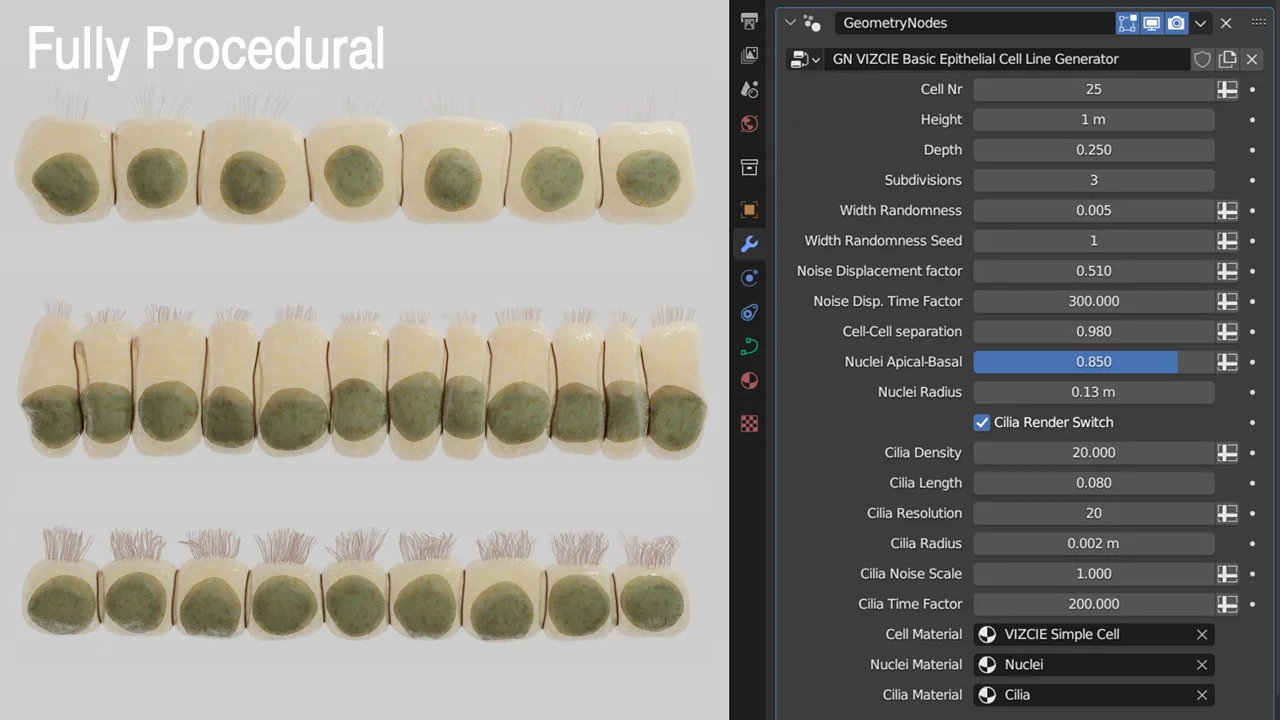Toggle Edit Mode display for the modifier

(x=1127, y=23)
